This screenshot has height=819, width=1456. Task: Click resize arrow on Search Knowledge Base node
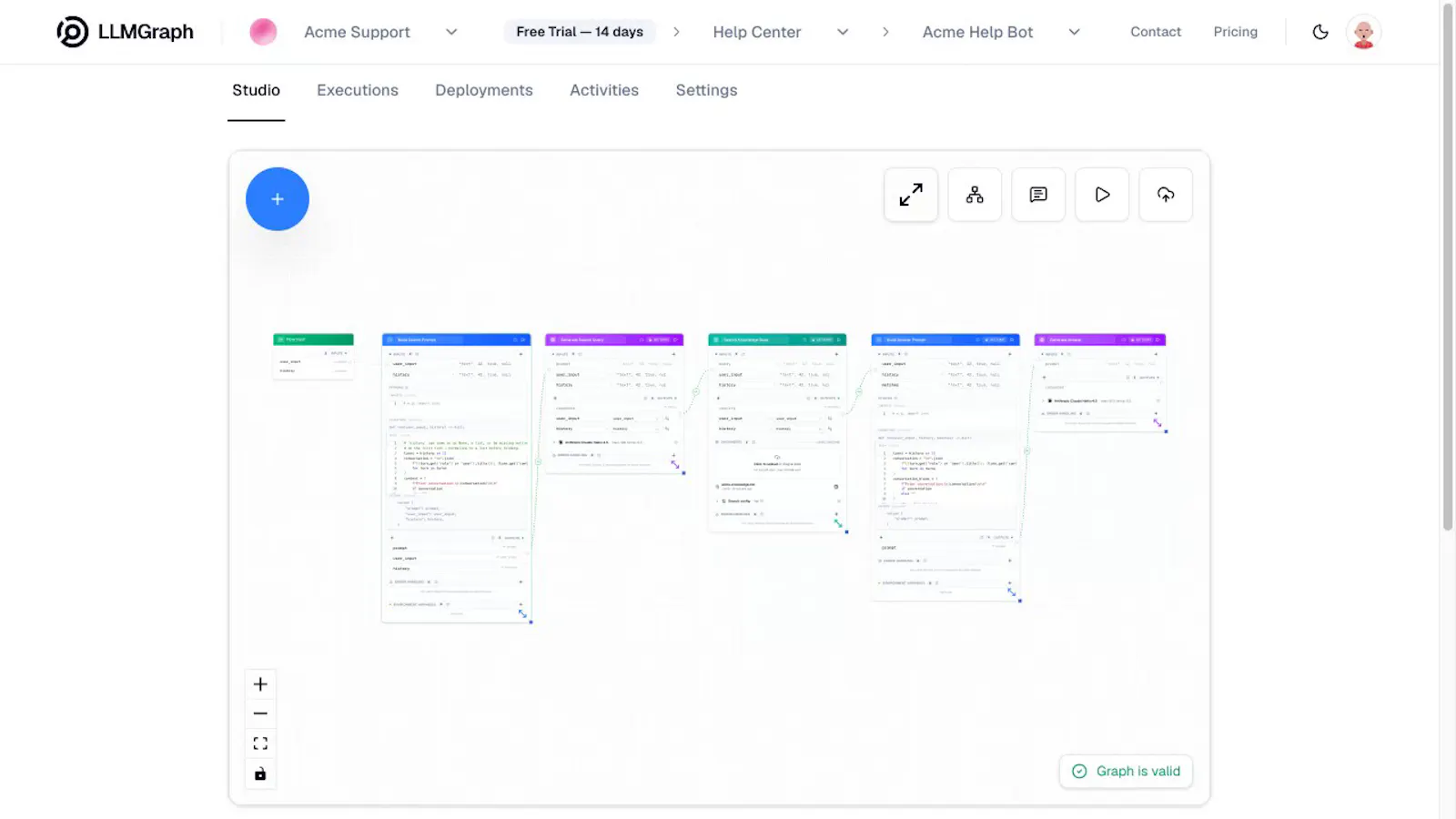(x=838, y=522)
